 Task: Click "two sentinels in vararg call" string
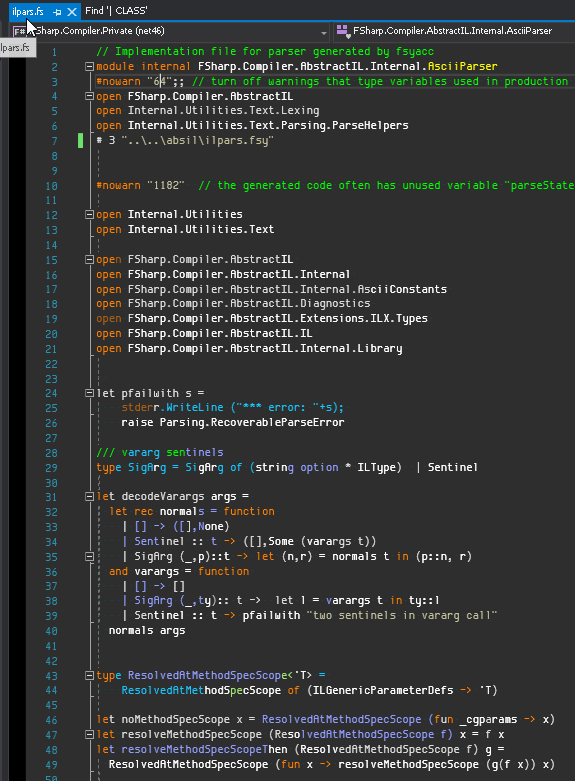coord(402,616)
